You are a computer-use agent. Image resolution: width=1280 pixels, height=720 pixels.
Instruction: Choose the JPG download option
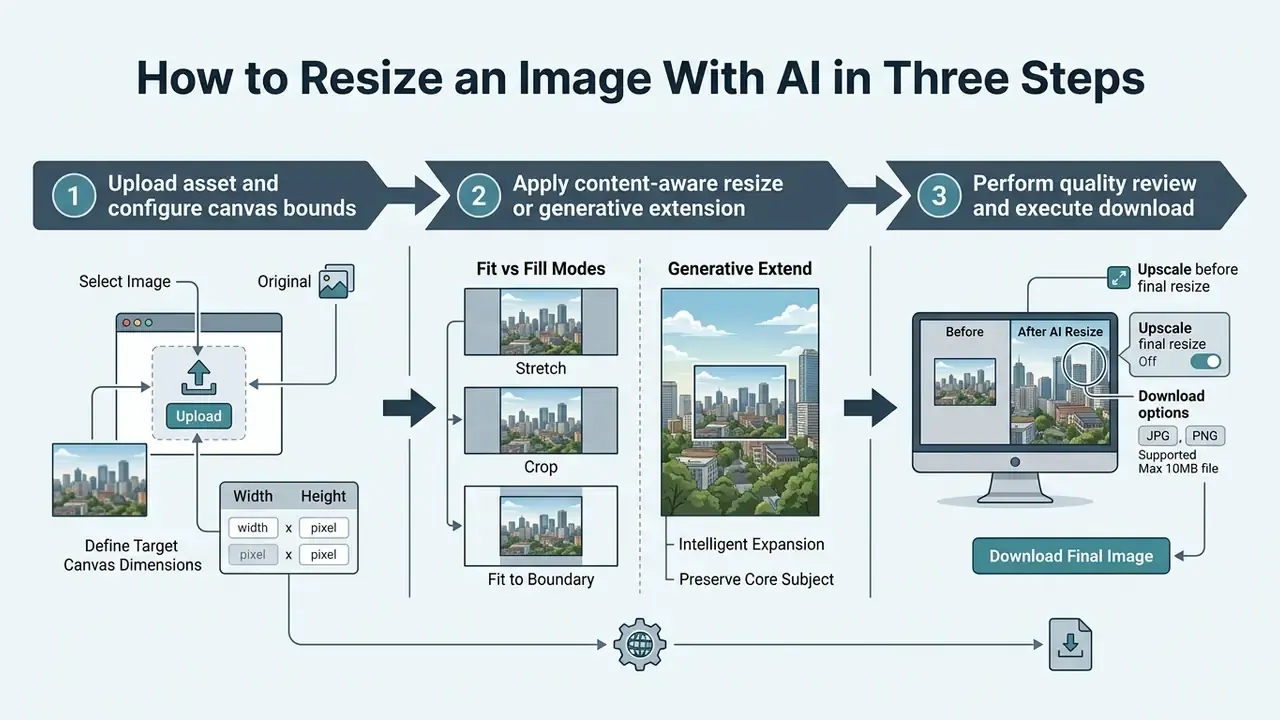point(1158,436)
